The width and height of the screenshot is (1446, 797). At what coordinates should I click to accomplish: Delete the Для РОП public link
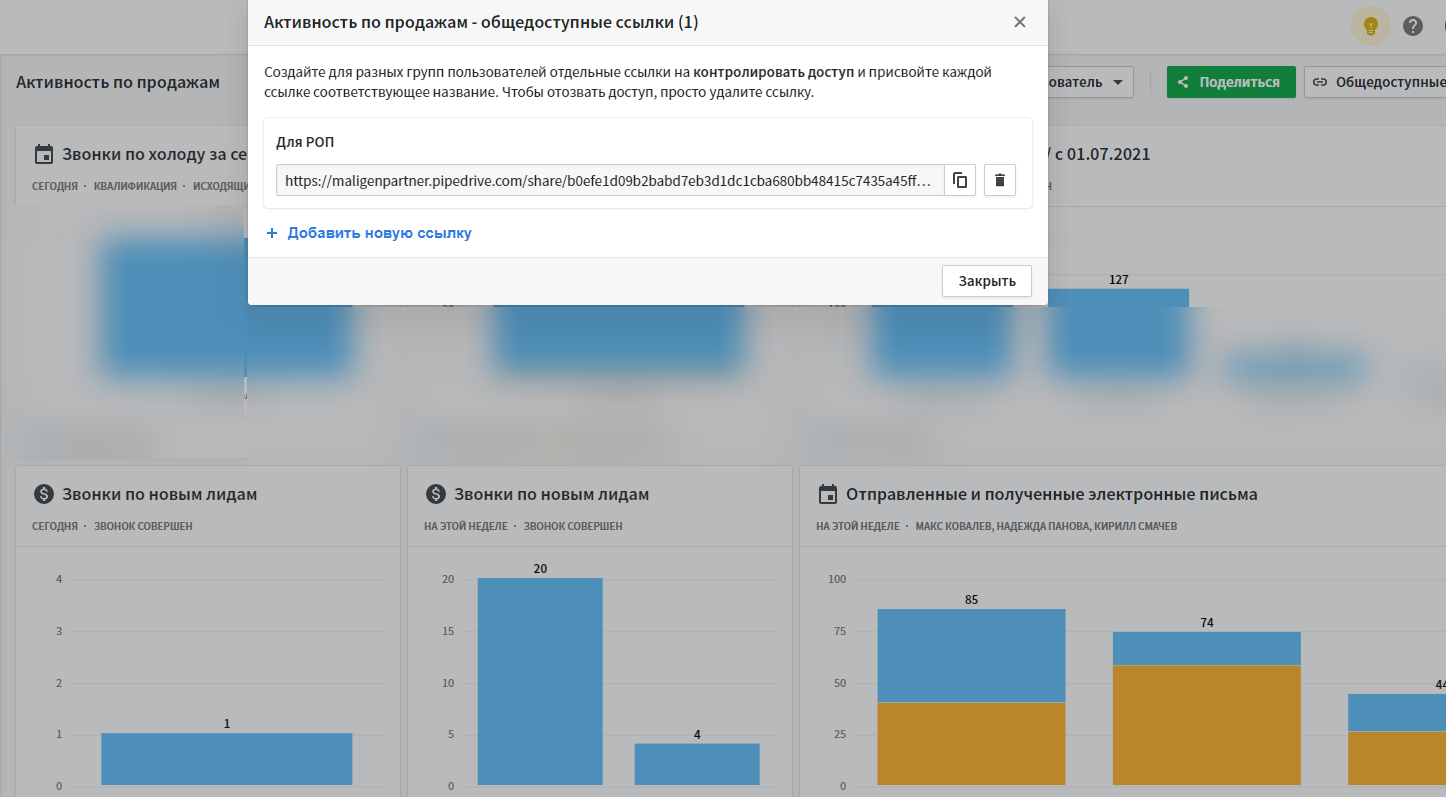(x=1000, y=181)
